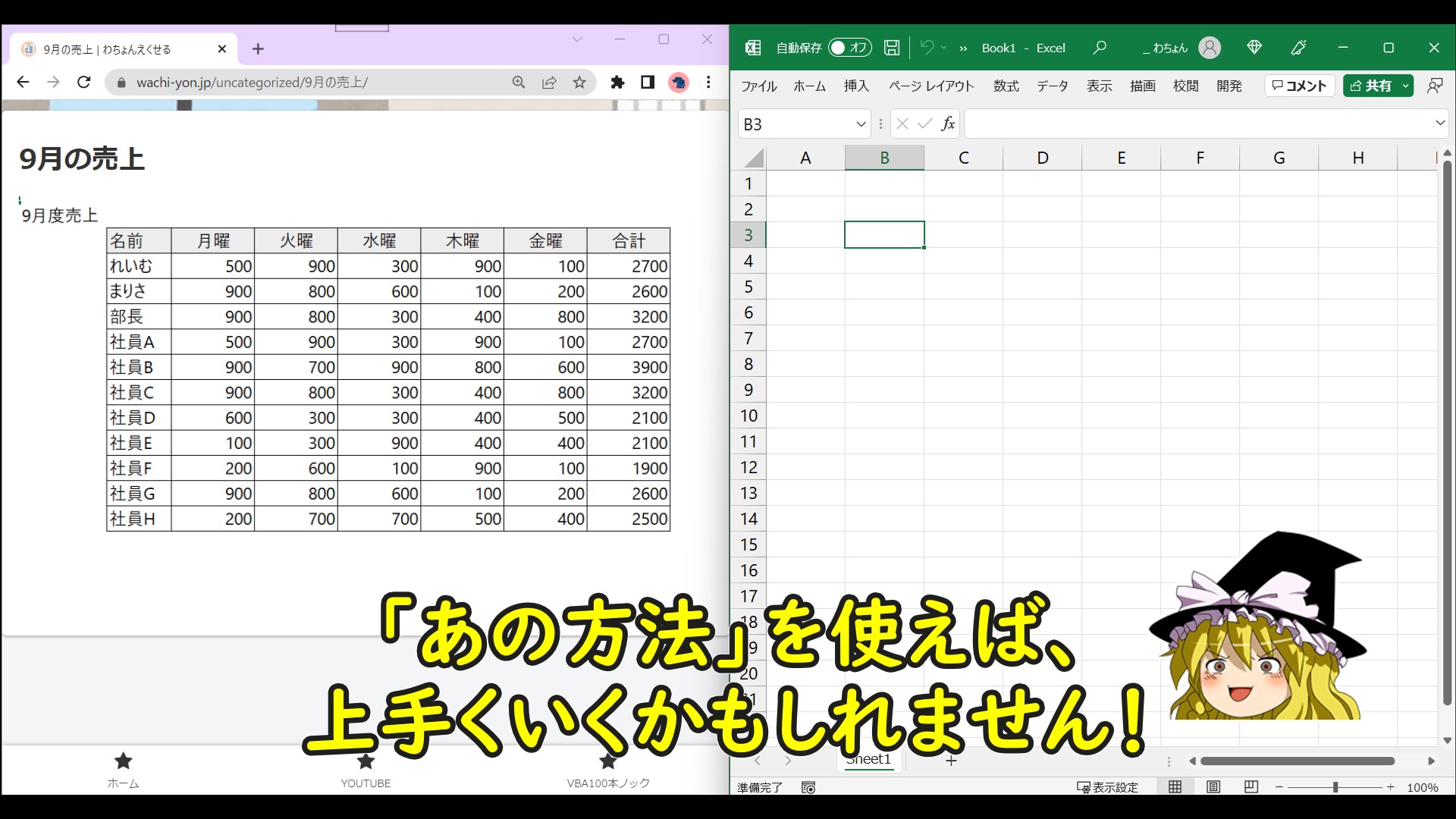Open the Share button dropdown arrow
The width and height of the screenshot is (1456, 819).
coord(1405,86)
